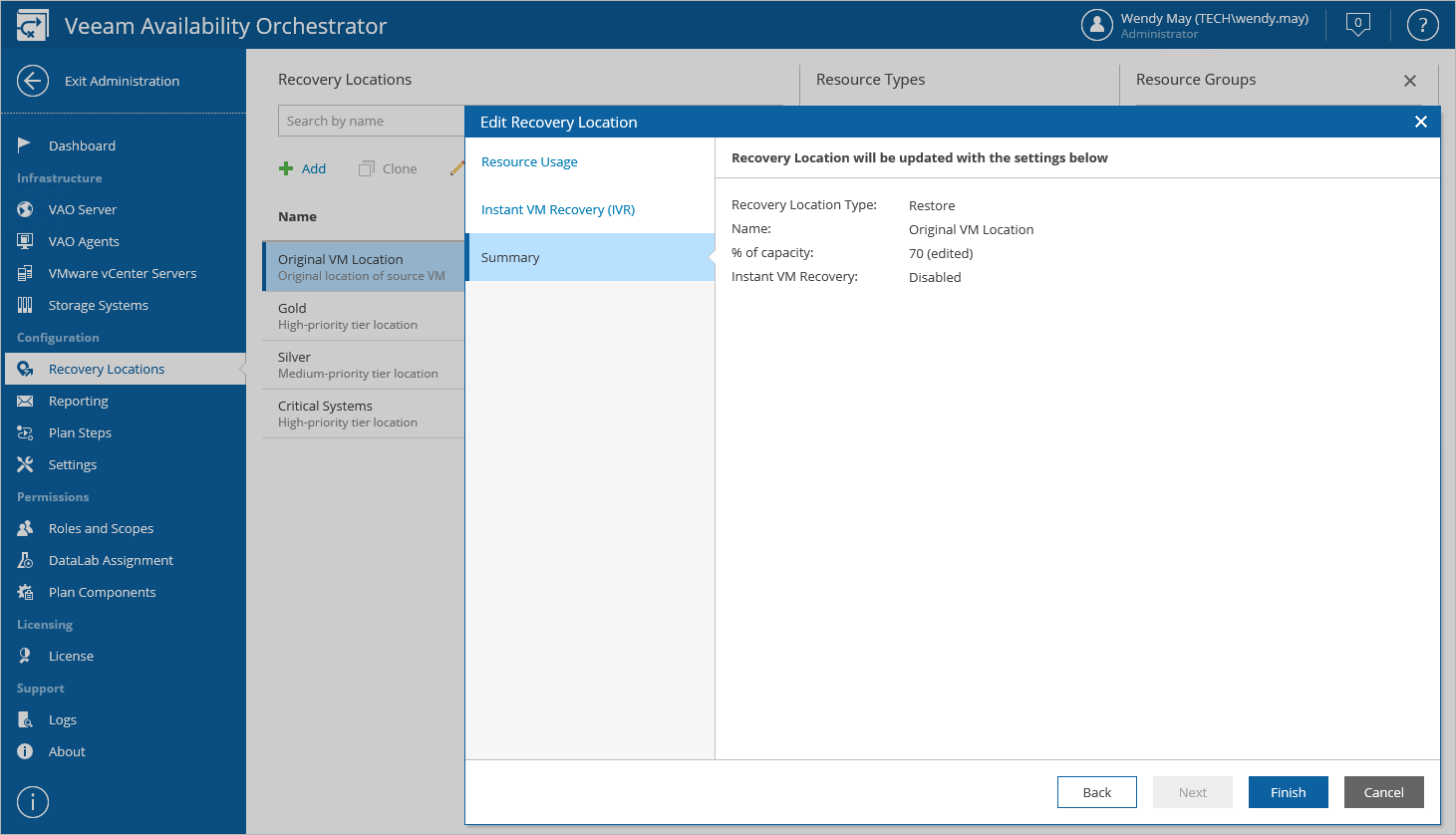Cancel the Edit Recovery Location dialog

tap(1383, 792)
